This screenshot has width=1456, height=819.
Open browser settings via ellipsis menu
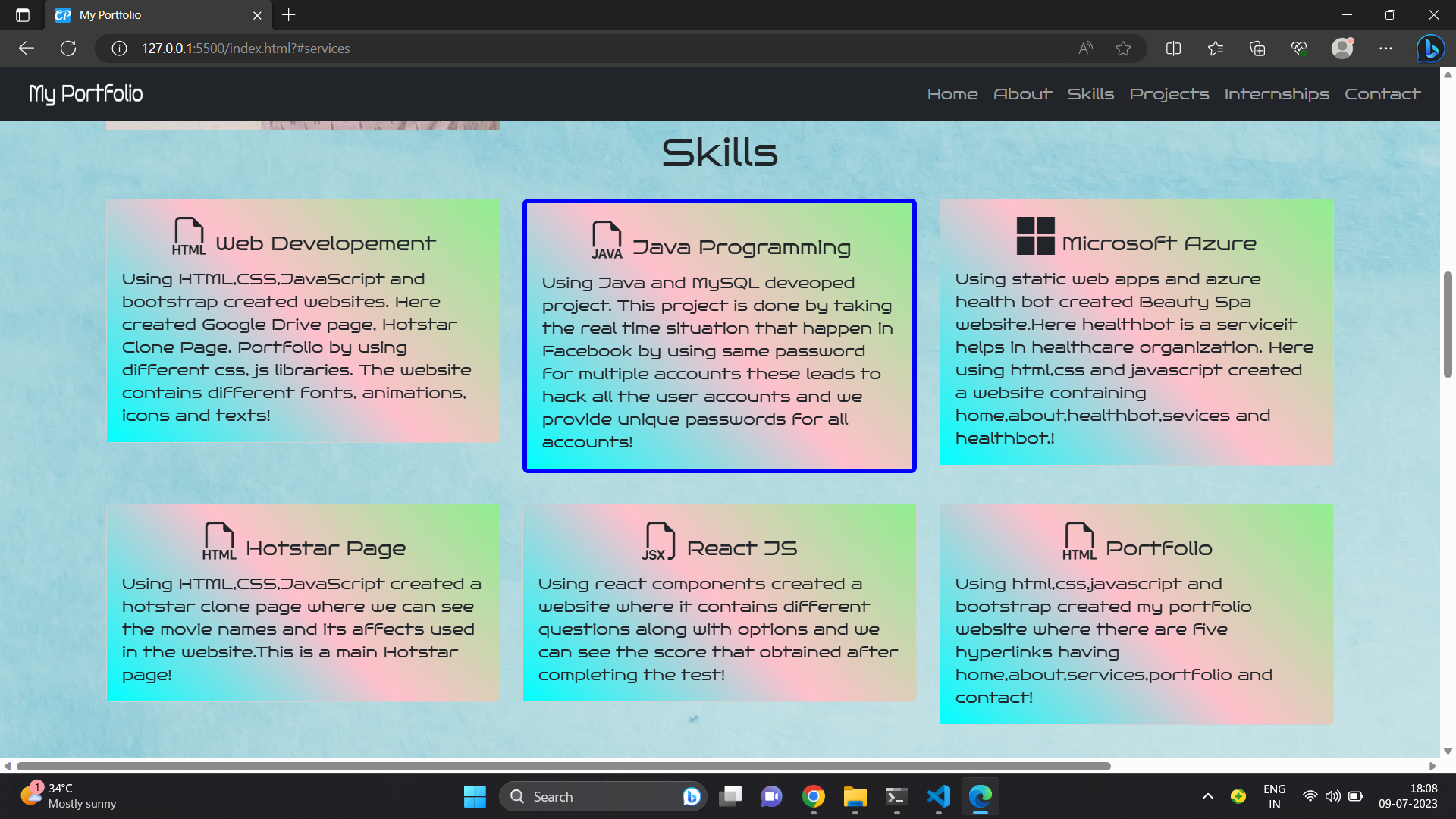tap(1387, 48)
